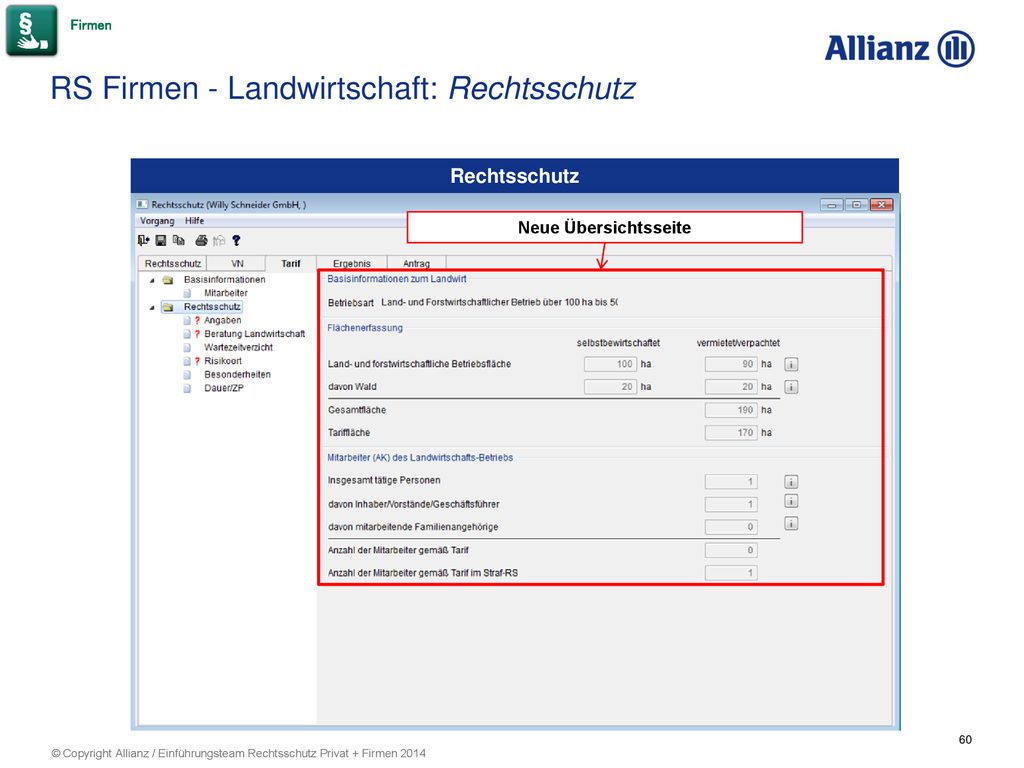Click the davon Inhaber/Vorstände/Geschäftsführer field
1024x768 pixels.
coord(731,504)
